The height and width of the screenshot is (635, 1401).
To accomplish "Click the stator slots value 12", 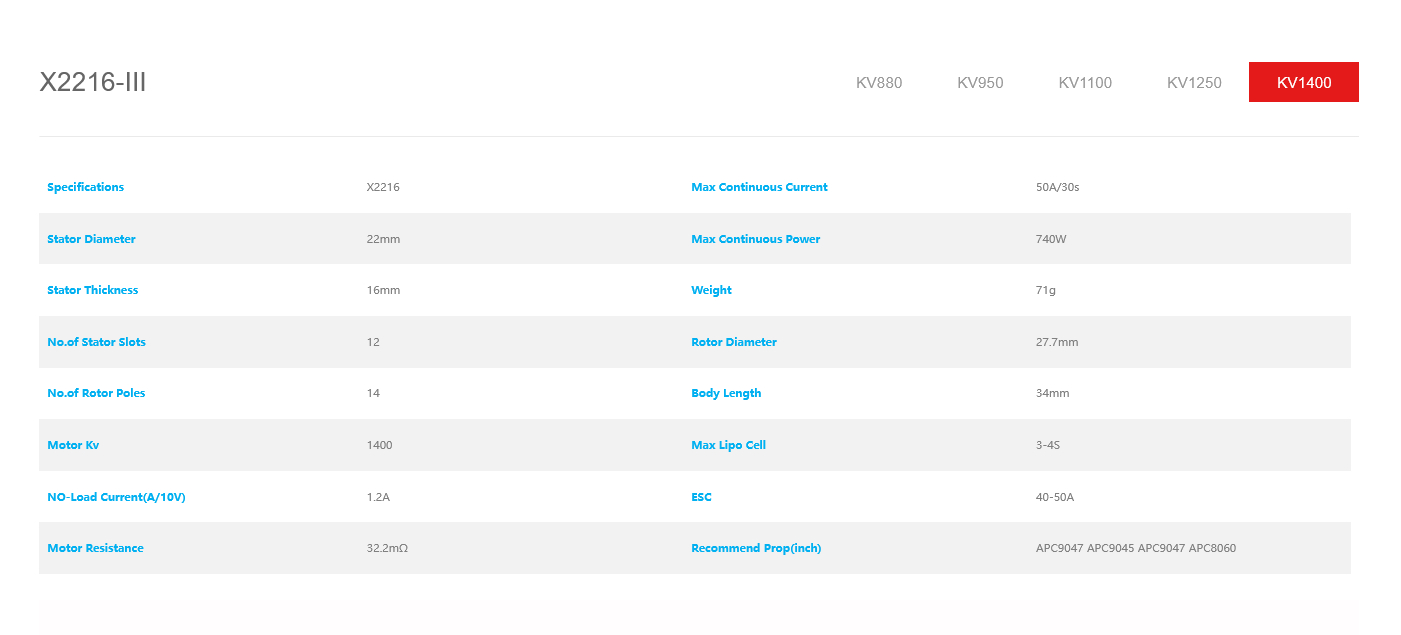I will pyautogui.click(x=373, y=342).
